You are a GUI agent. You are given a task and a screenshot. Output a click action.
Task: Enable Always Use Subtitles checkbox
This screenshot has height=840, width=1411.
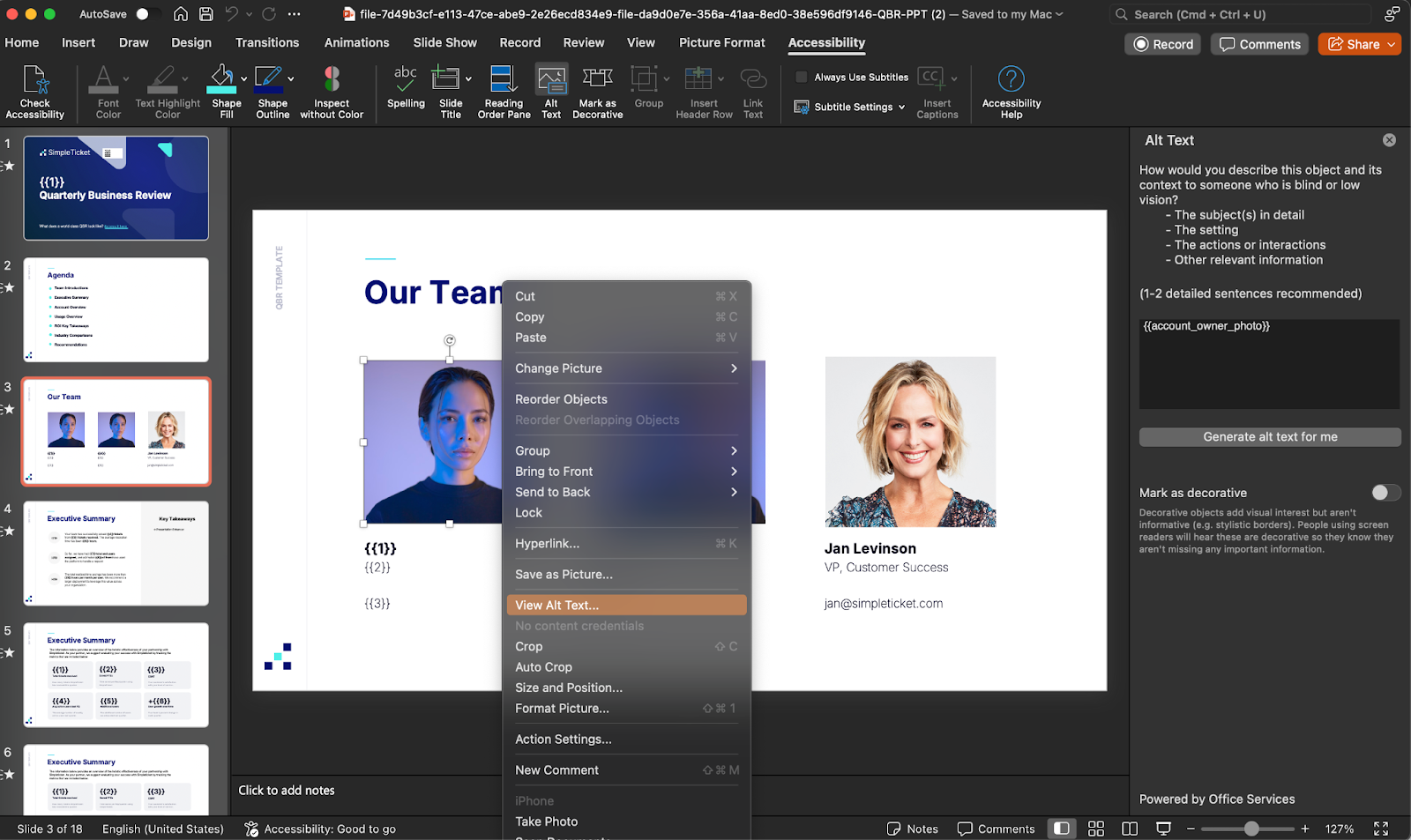pyautogui.click(x=802, y=78)
